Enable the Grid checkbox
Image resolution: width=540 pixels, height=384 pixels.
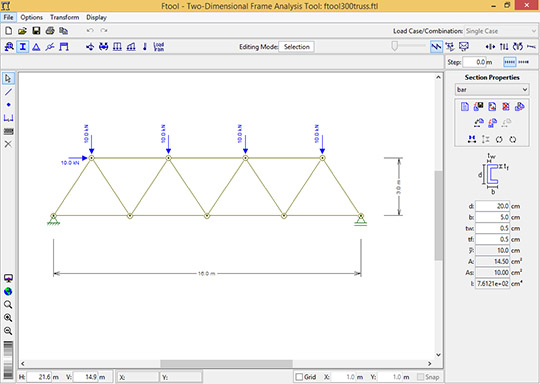click(299, 377)
